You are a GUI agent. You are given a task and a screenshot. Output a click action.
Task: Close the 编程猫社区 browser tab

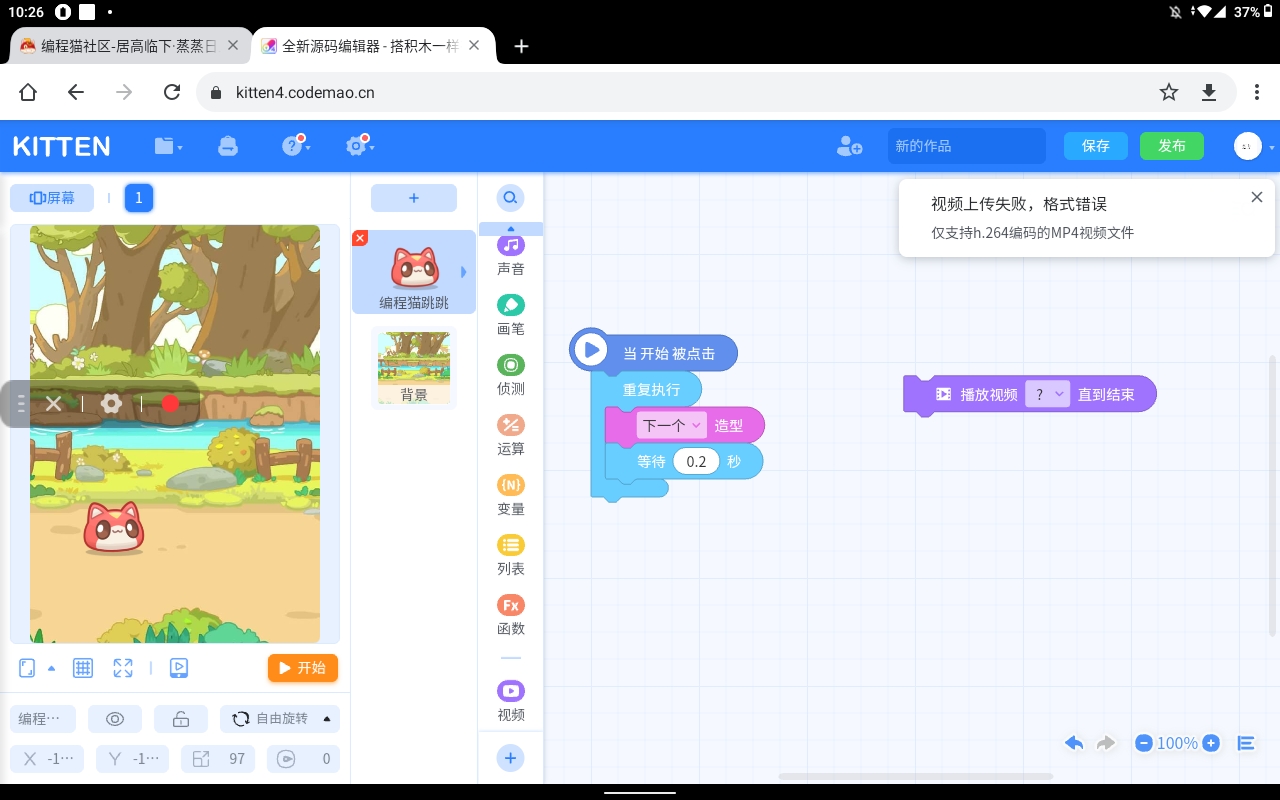coord(233,46)
